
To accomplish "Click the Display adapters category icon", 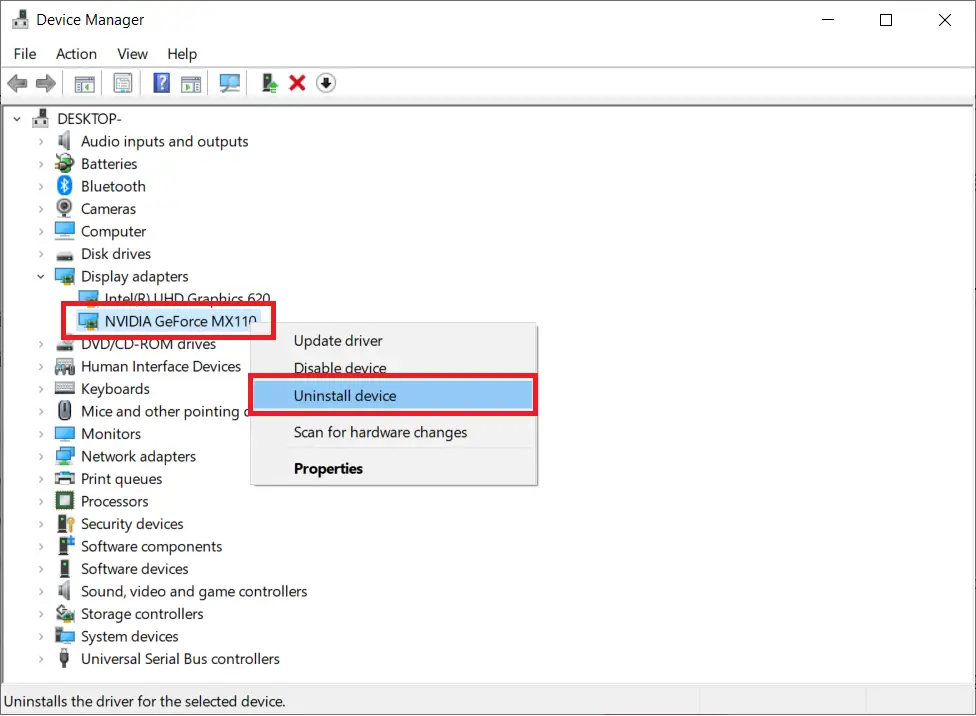I will coord(65,276).
